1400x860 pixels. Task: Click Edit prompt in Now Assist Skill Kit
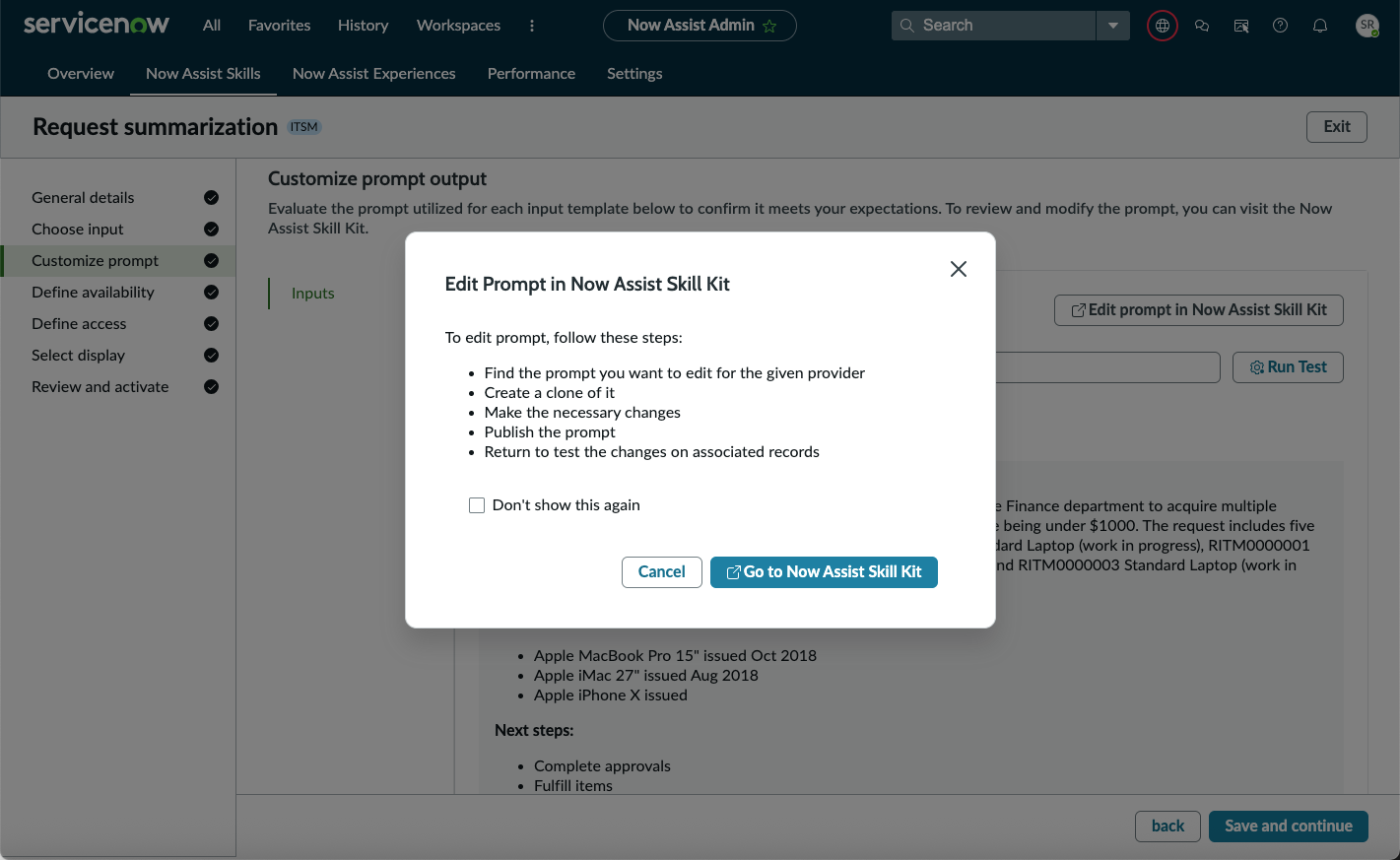[1199, 310]
